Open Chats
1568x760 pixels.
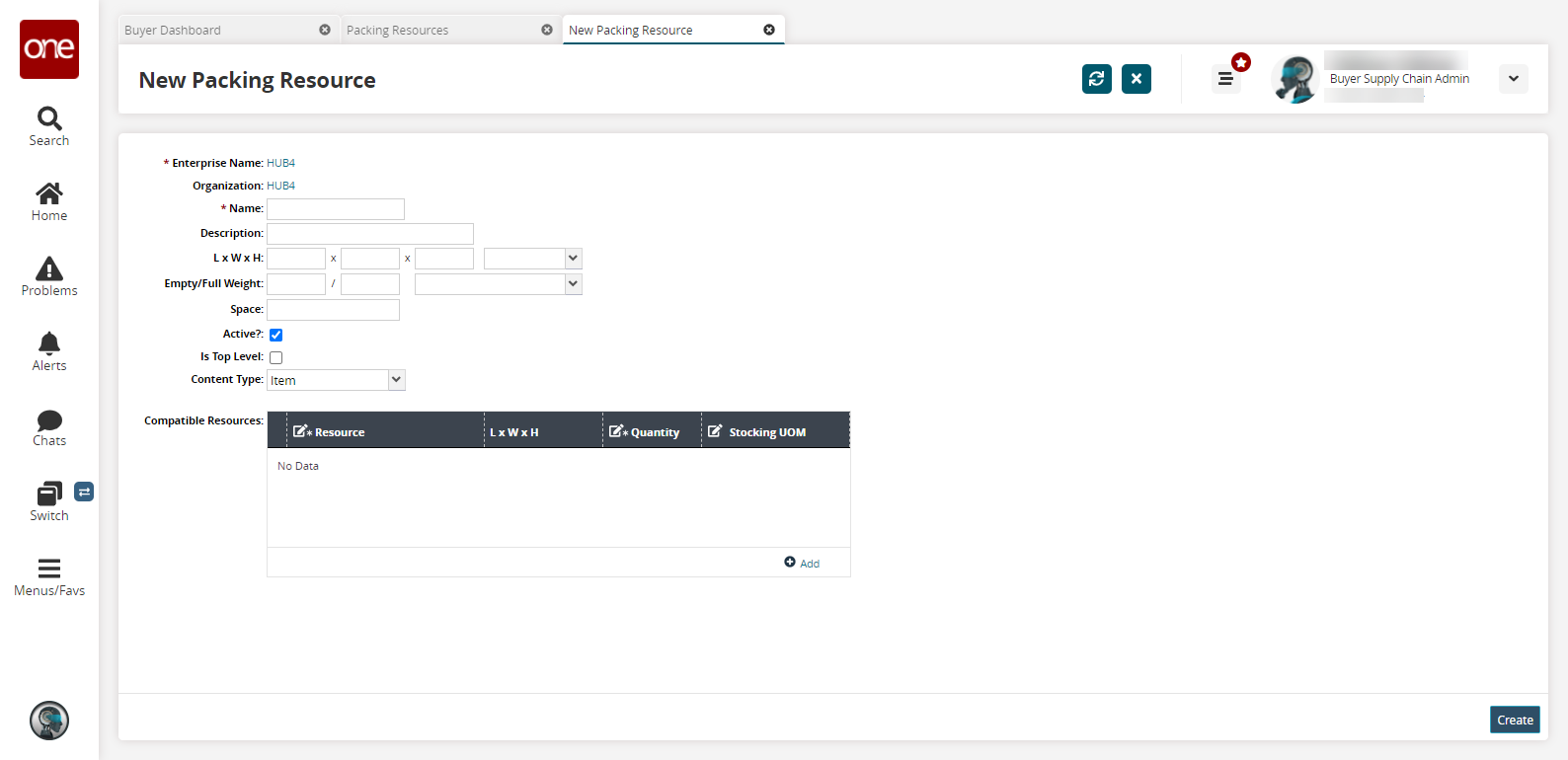point(49,427)
